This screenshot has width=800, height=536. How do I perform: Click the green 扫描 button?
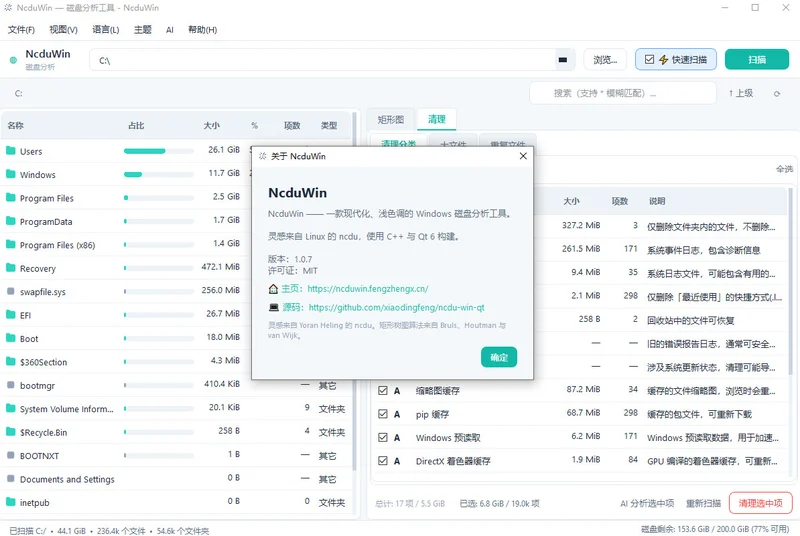coord(757,60)
